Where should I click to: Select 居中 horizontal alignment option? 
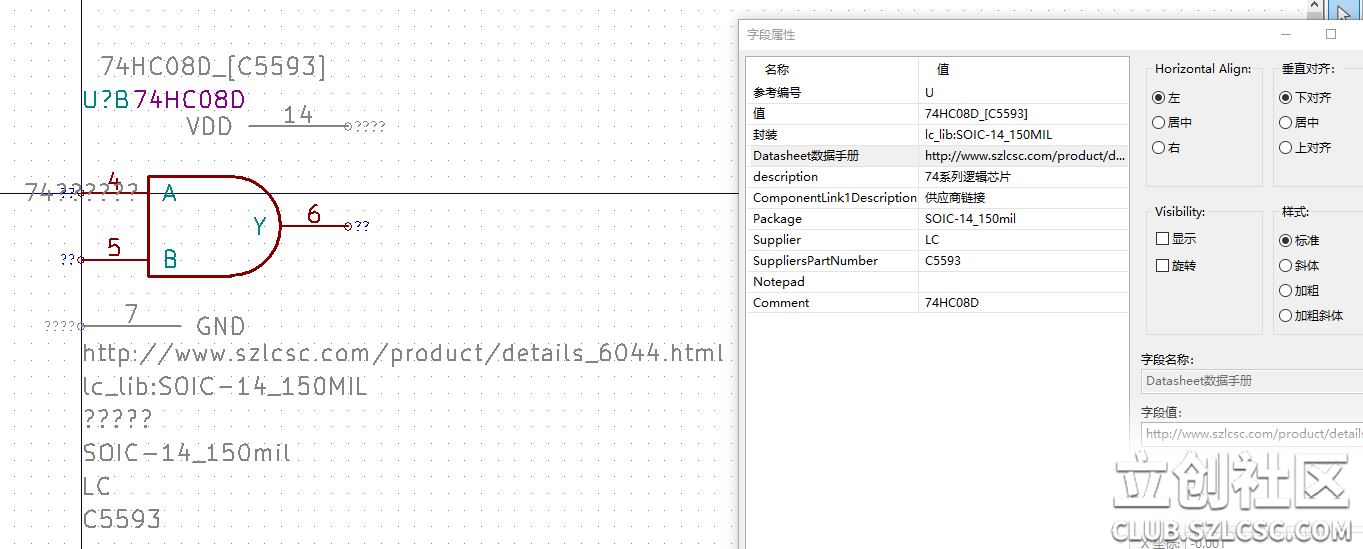(x=1159, y=123)
